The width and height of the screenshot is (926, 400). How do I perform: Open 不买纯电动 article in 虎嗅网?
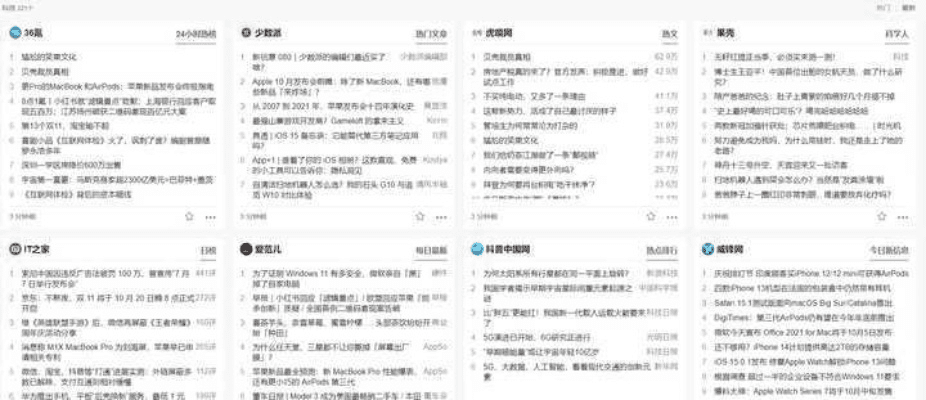pos(534,96)
